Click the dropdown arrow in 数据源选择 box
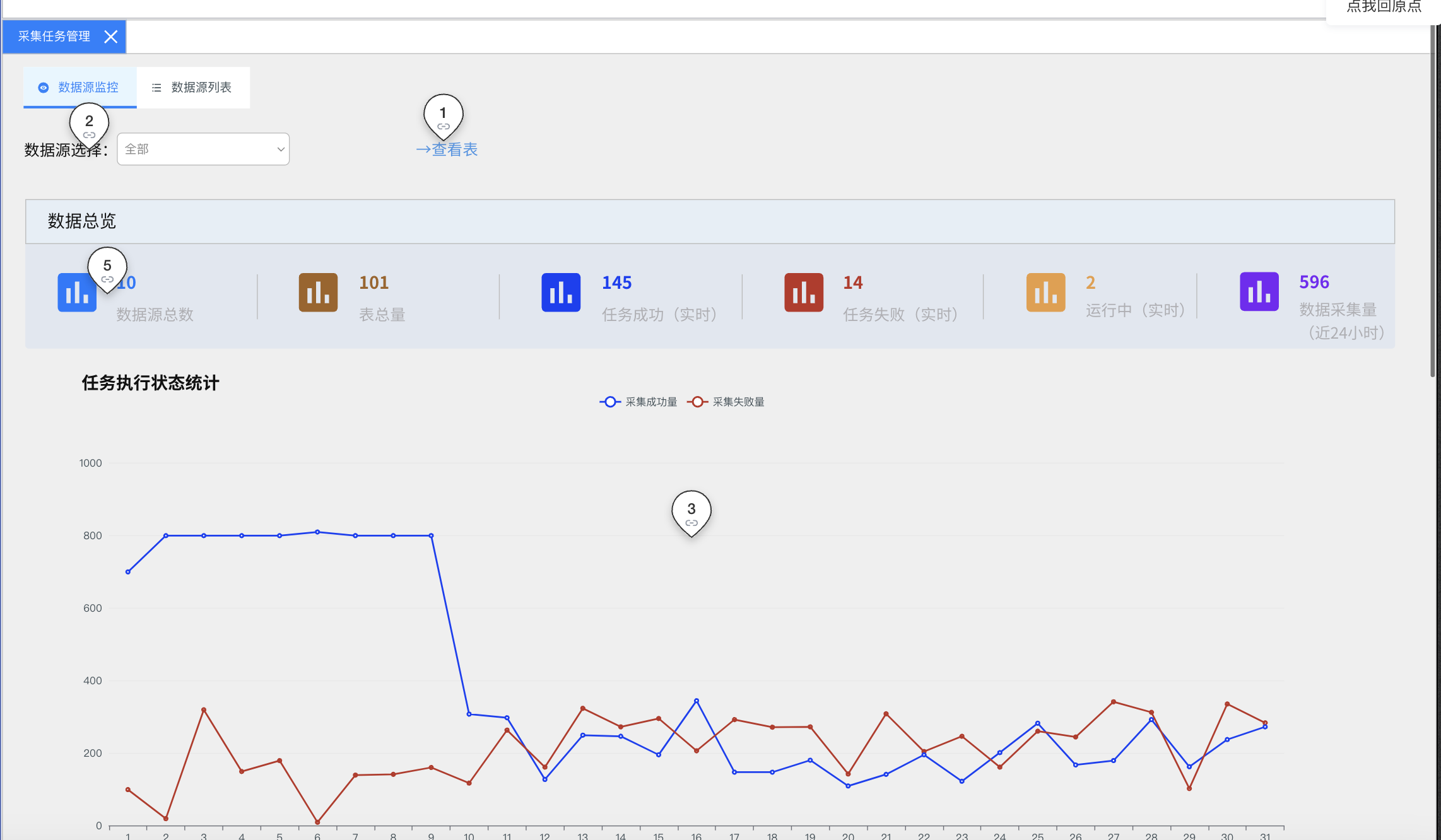Image resolution: width=1441 pixels, height=840 pixels. pyautogui.click(x=281, y=149)
